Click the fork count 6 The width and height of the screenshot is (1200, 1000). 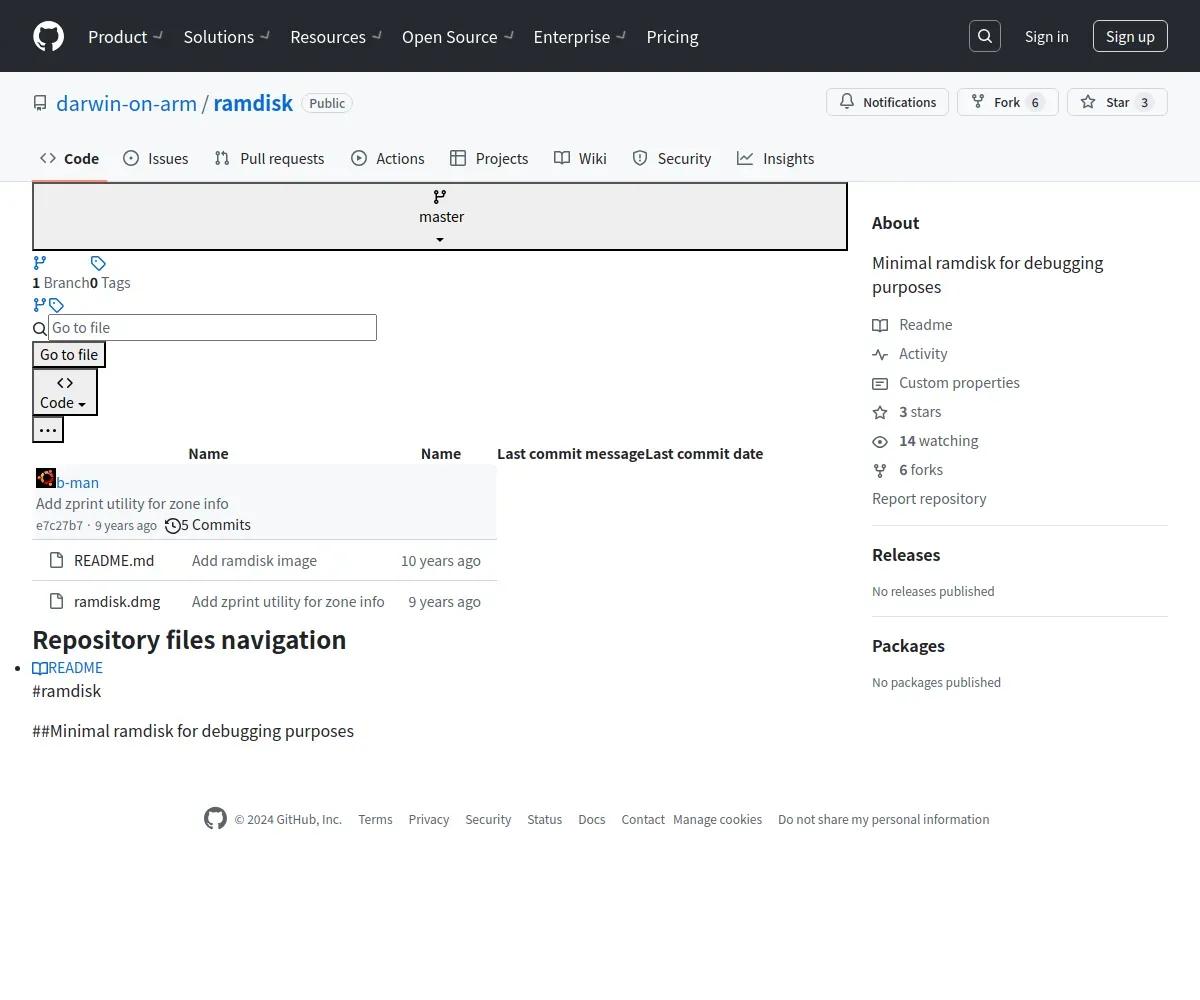click(1035, 102)
